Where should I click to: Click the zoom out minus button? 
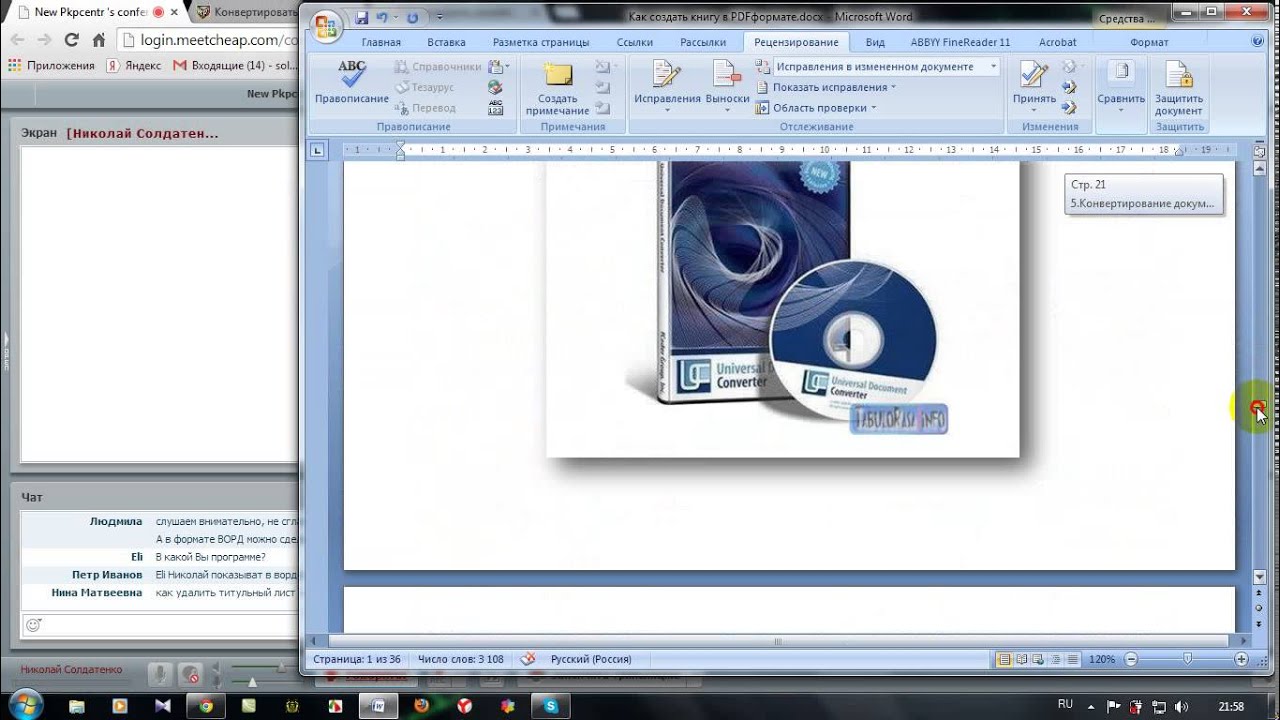tap(1131, 659)
